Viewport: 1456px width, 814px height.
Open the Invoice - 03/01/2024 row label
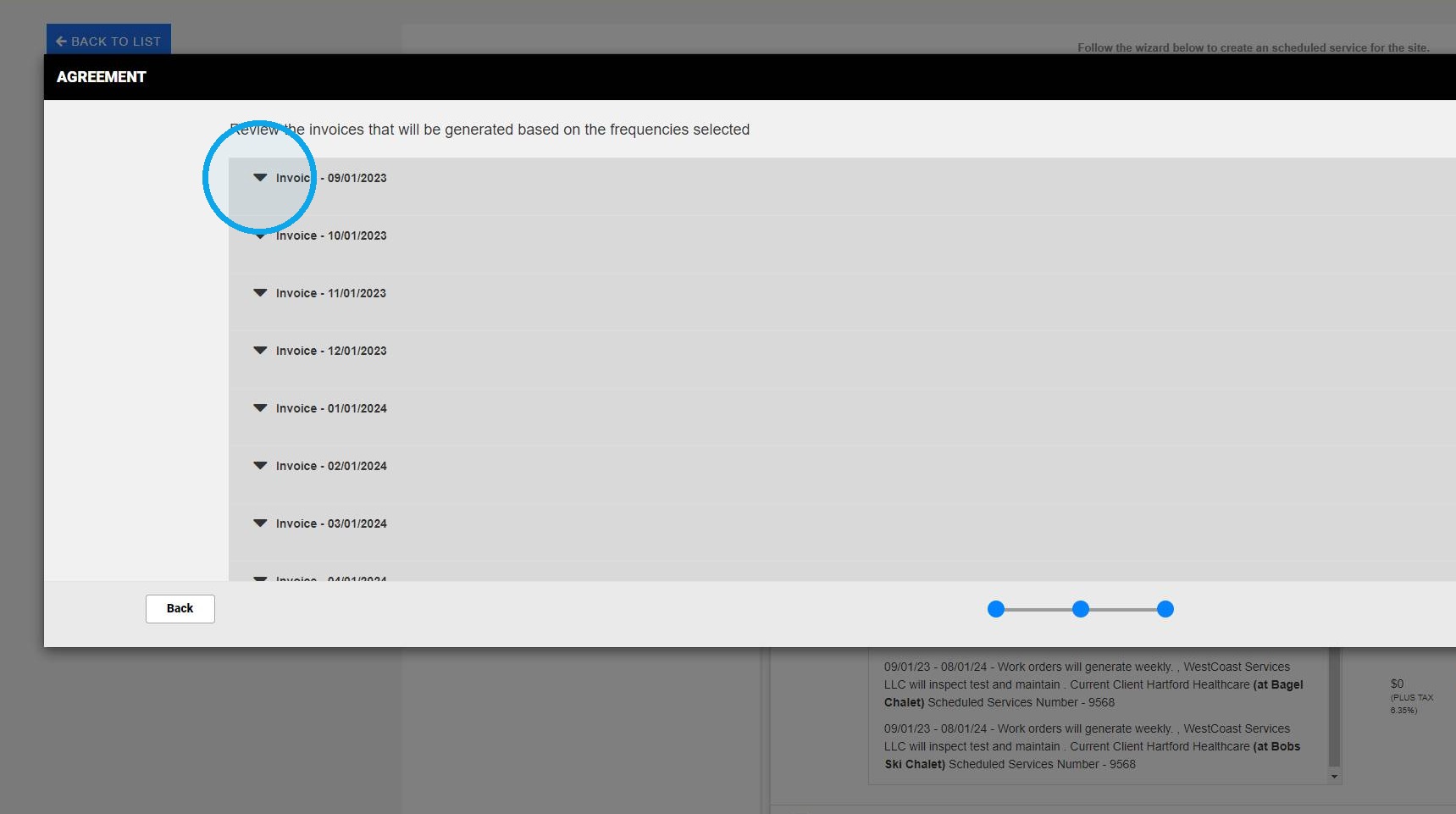(x=331, y=523)
